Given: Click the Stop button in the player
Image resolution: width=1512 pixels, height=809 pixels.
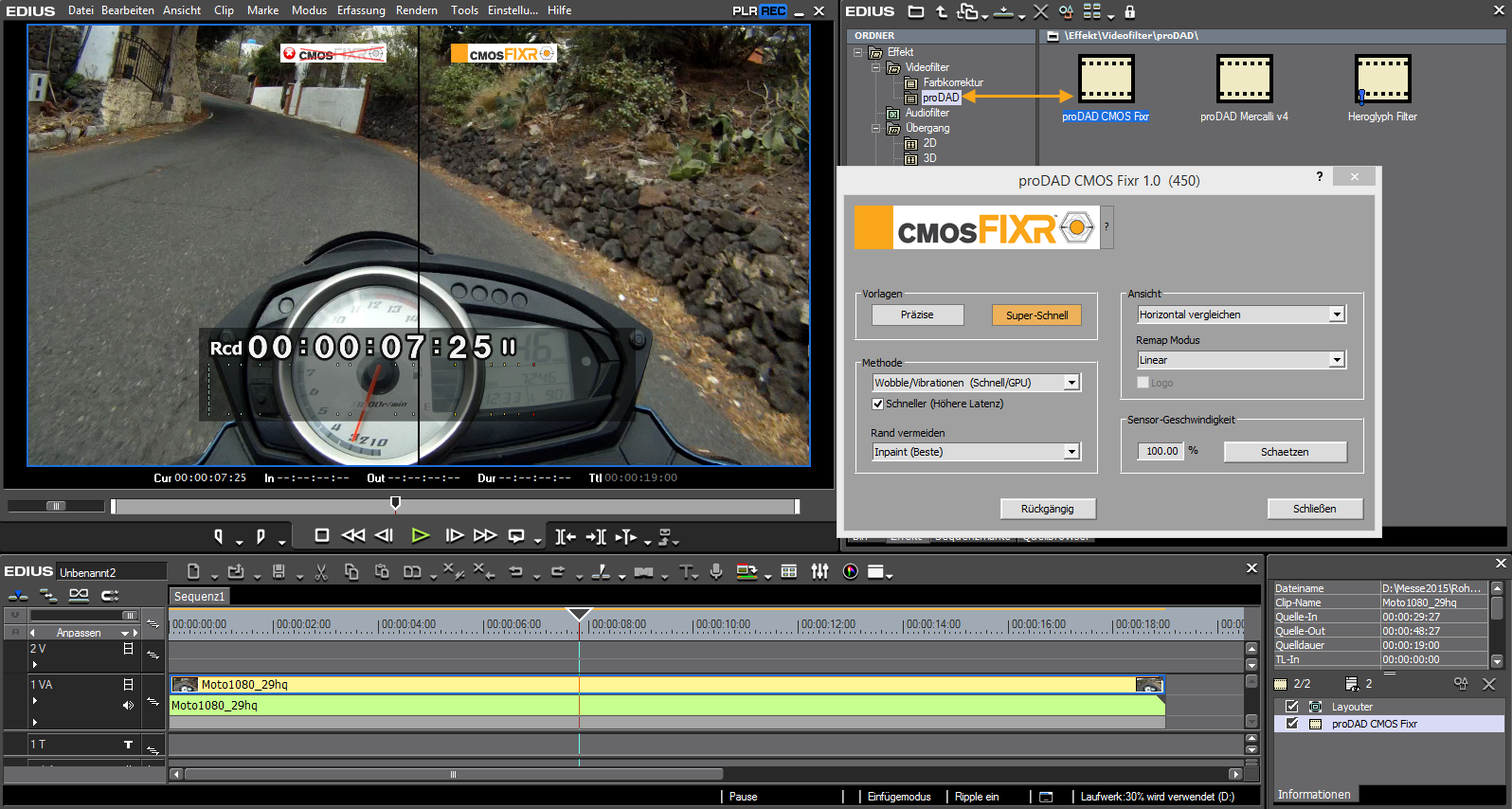Looking at the screenshot, I should (322, 536).
